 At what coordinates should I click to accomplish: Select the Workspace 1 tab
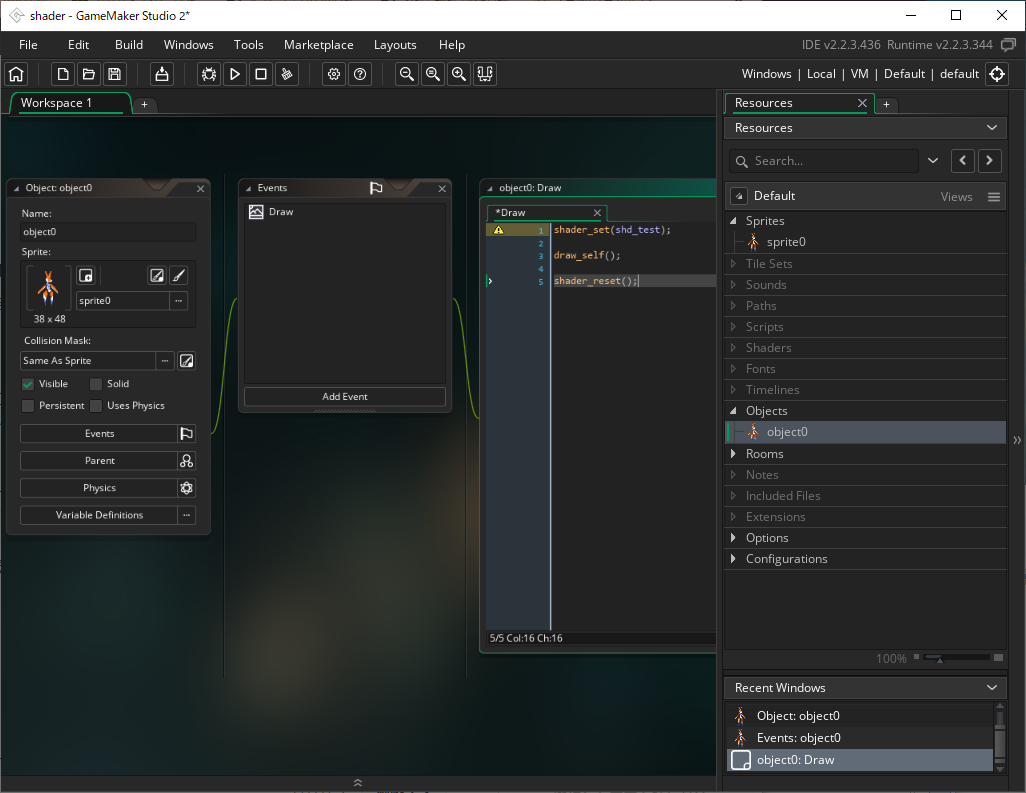71,103
